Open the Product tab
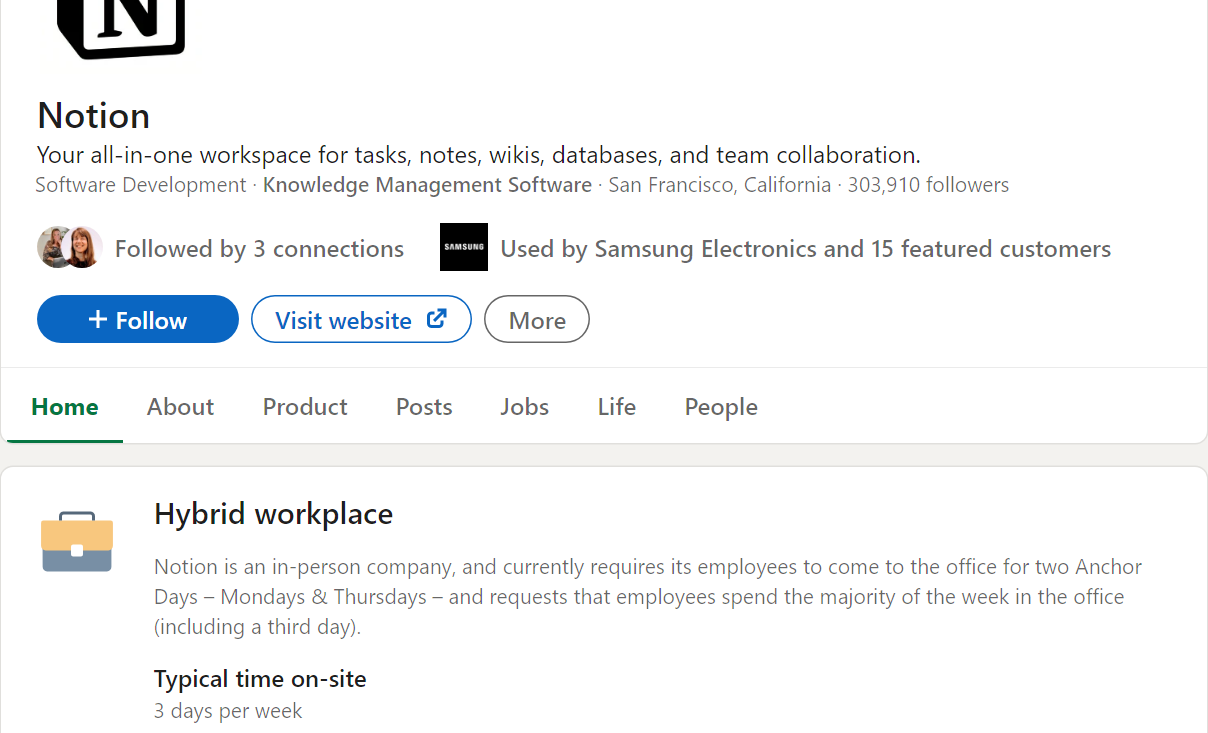 pyautogui.click(x=305, y=407)
